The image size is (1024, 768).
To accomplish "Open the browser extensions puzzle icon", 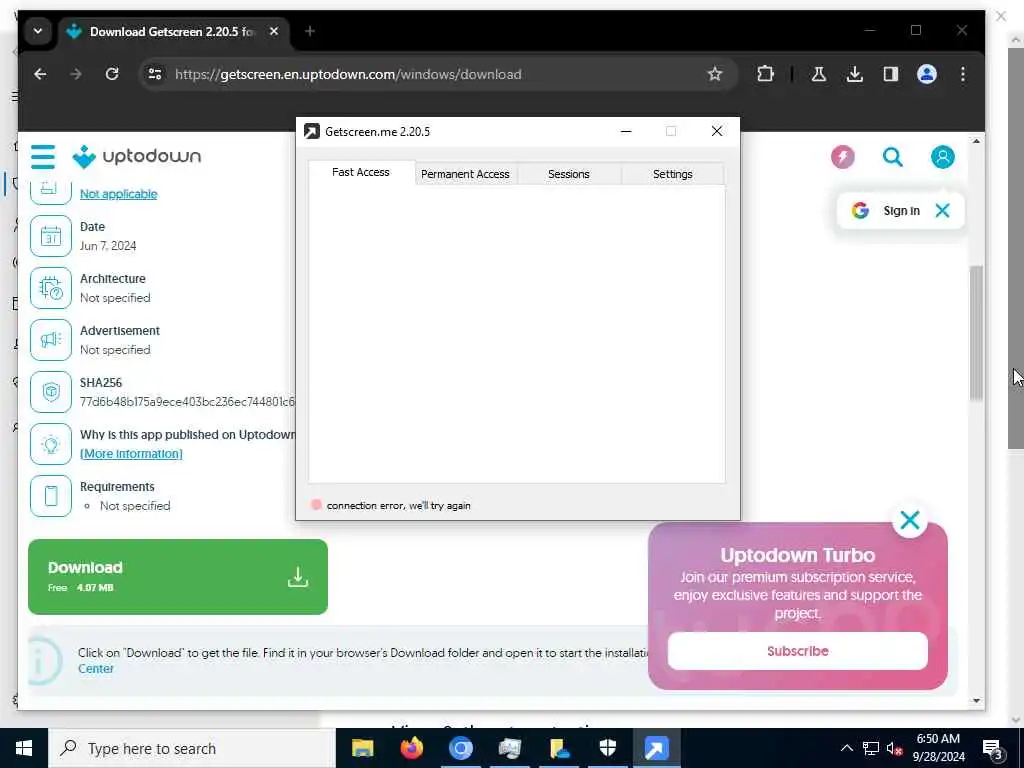I will [x=765, y=74].
